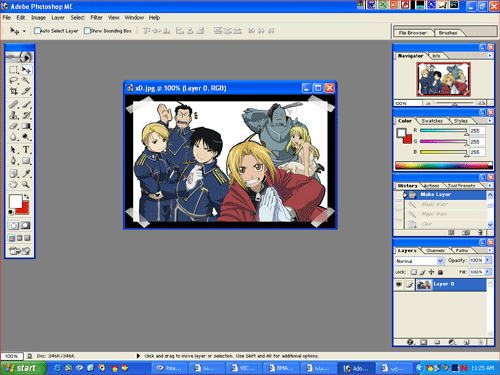Select the Blur tool
This screenshot has height=375, width=500.
tap(13, 137)
